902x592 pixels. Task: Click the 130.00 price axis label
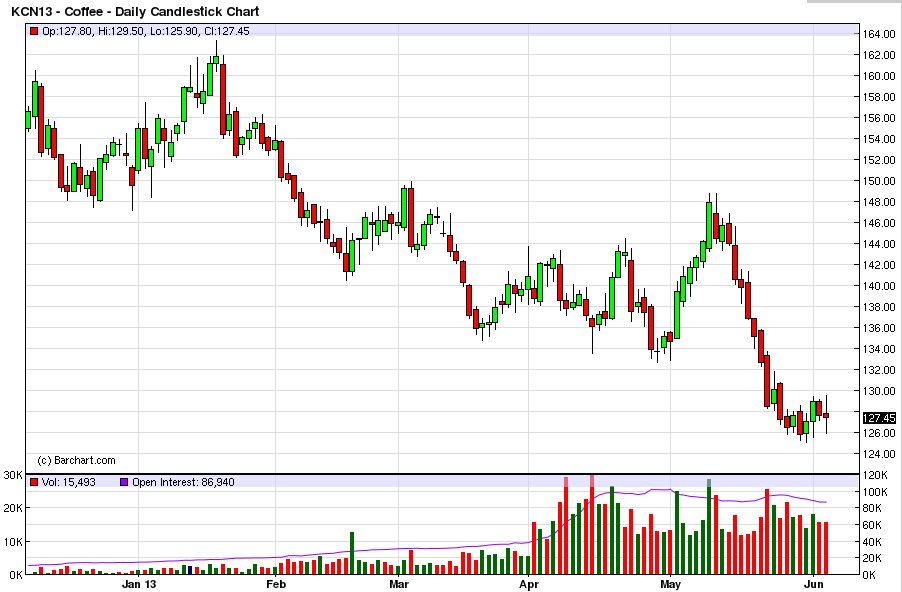tap(878, 391)
